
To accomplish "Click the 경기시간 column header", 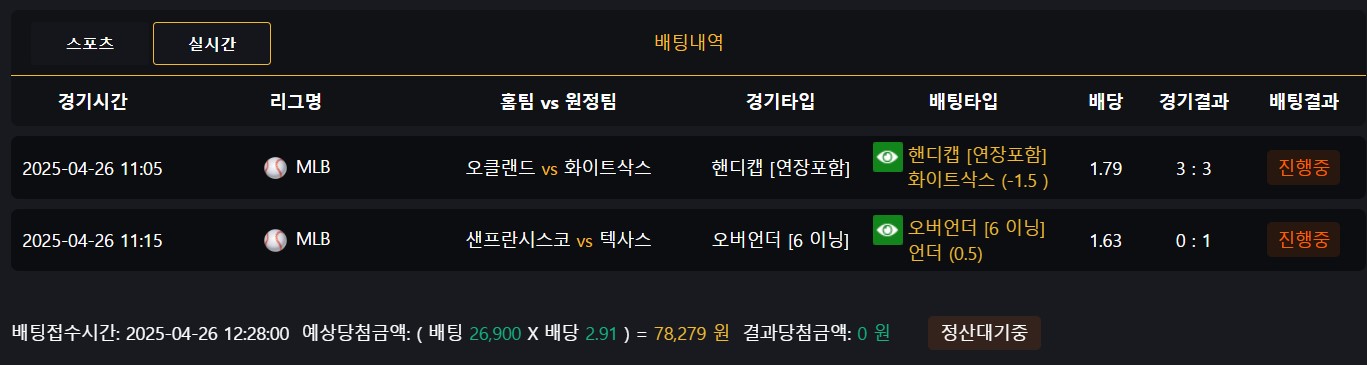I will point(93,101).
